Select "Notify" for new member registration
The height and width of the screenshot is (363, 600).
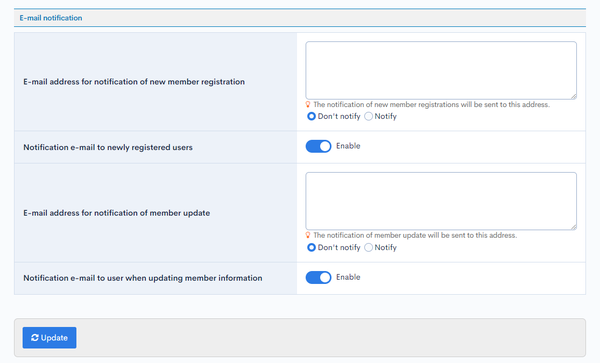[x=368, y=116]
